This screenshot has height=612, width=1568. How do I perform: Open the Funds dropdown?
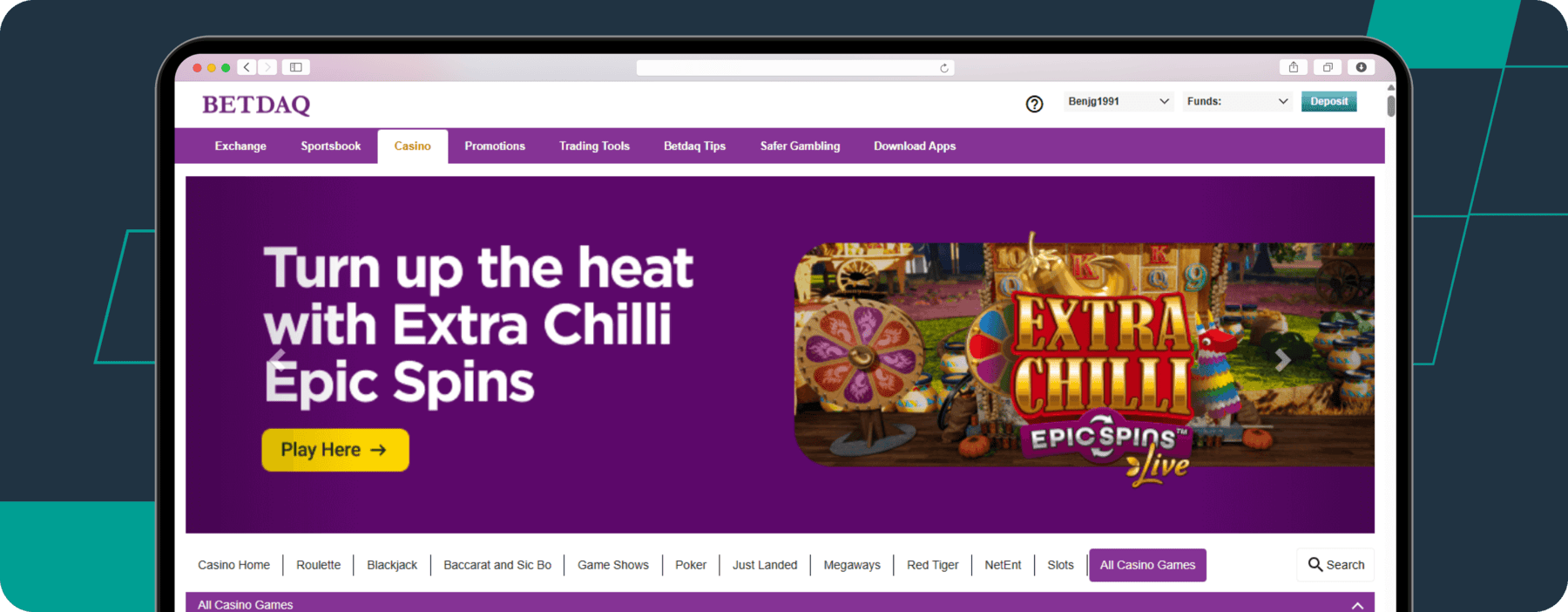point(1237,101)
